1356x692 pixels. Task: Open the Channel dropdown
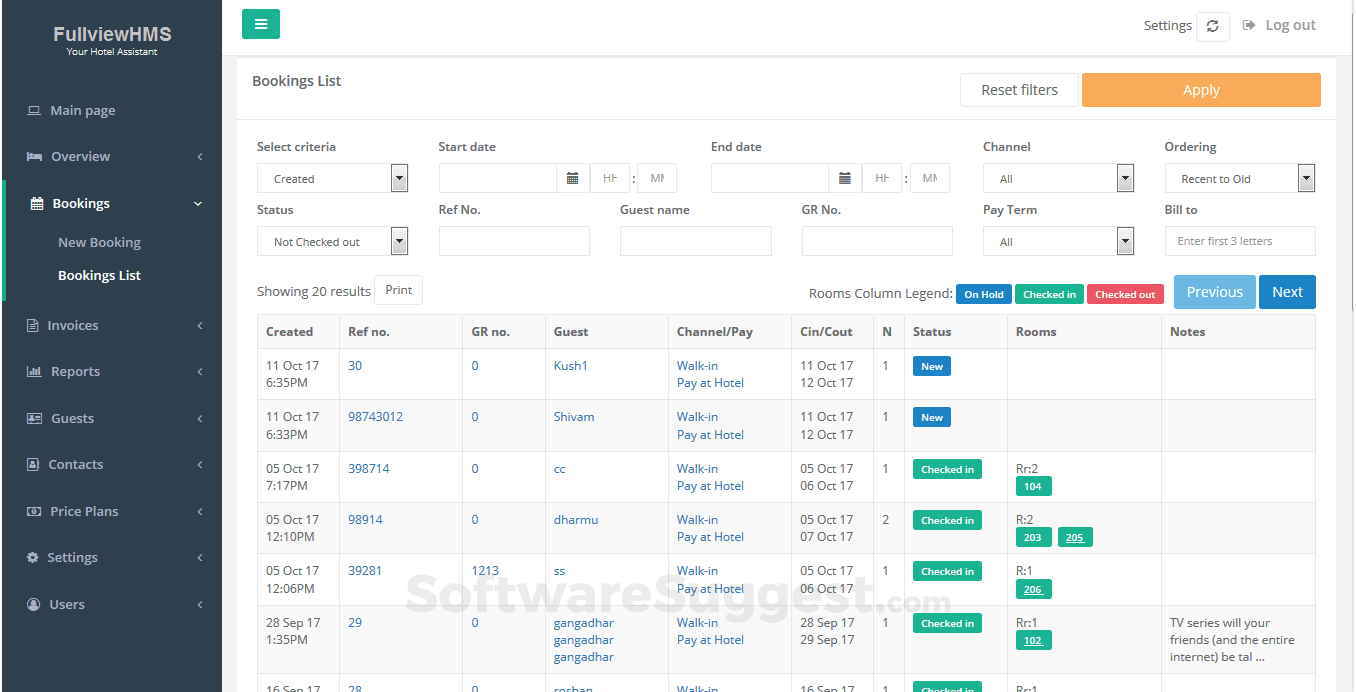(x=1125, y=177)
